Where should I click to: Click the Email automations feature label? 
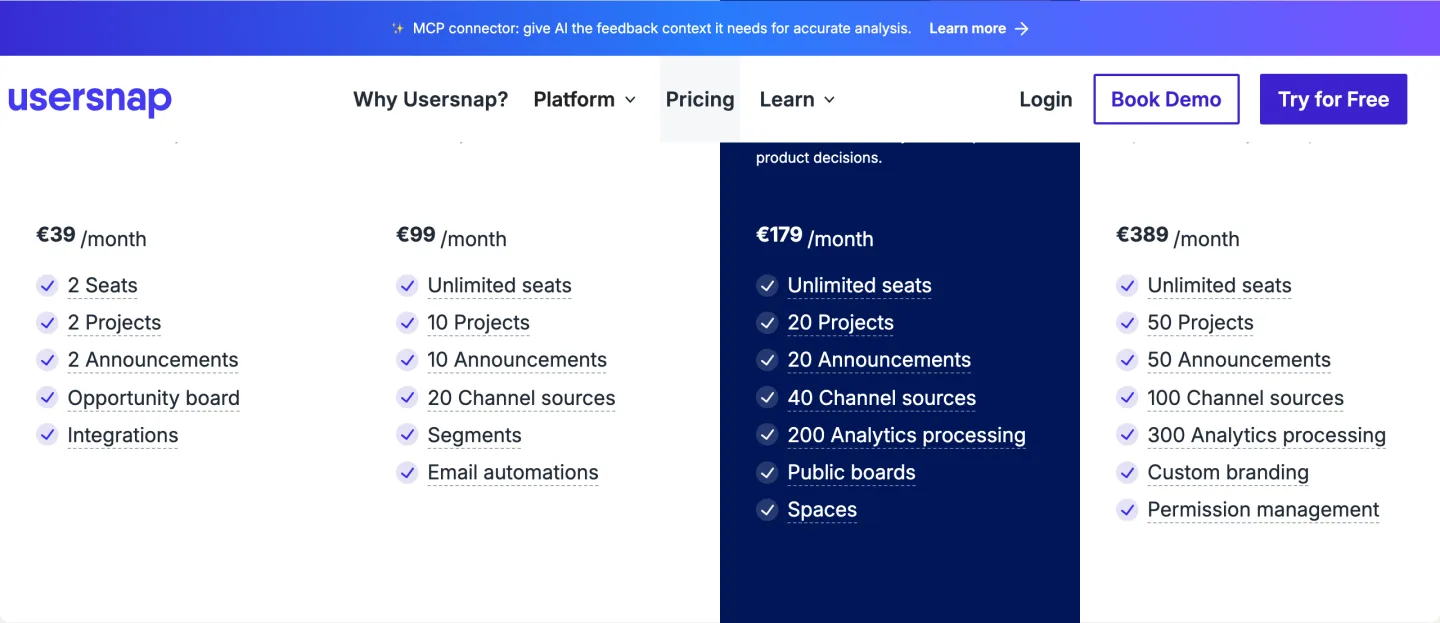(x=513, y=473)
